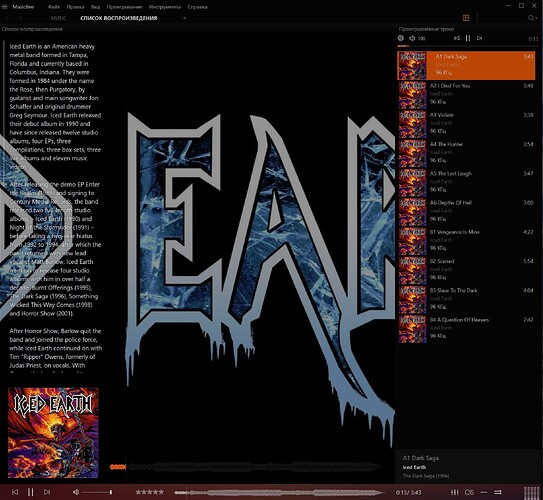
Task: Pause playback in the bottom player bar
Action: click(30, 492)
